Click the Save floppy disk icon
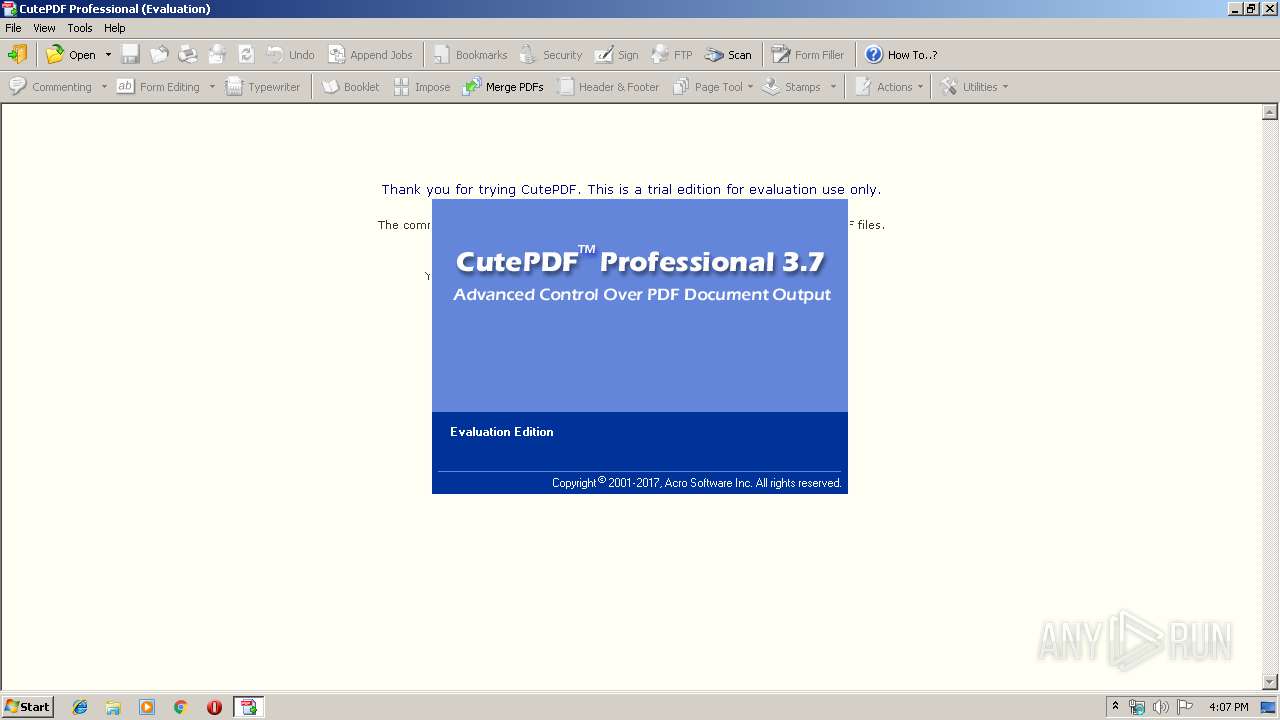 coord(131,55)
